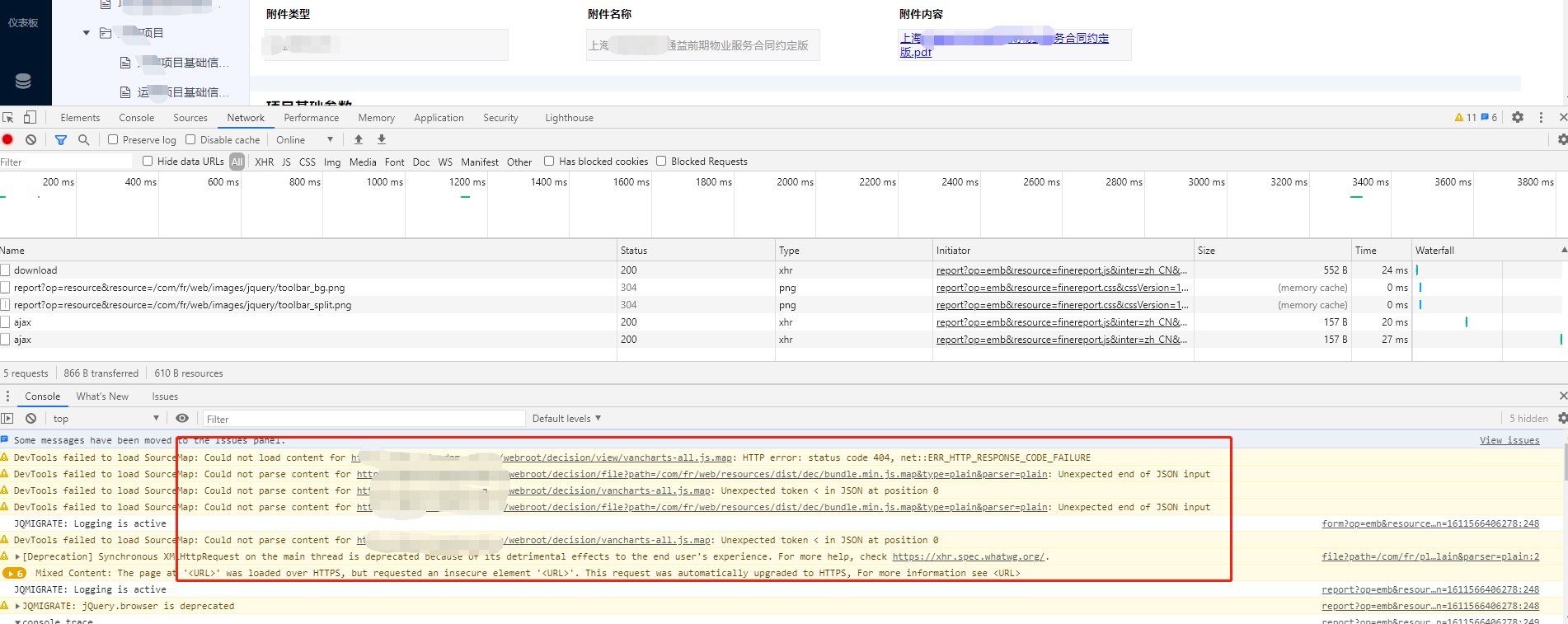Check the toolbar_bg.png row checkbox
This screenshot has width=1568, height=624.
(5, 287)
